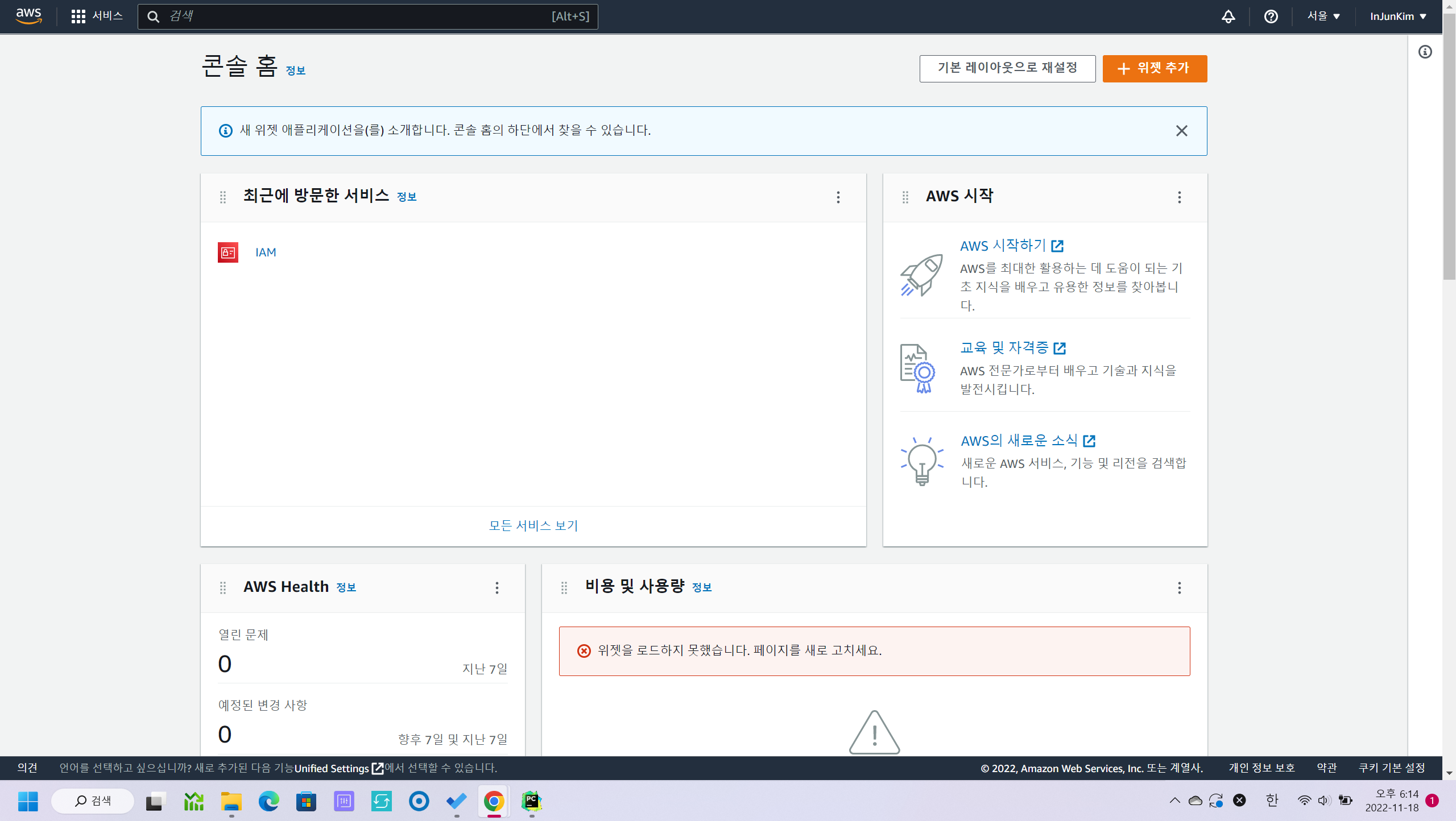This screenshot has width=1456, height=821.
Task: Open 정보 link of 최근에 방문한 서비스
Action: pos(406,197)
